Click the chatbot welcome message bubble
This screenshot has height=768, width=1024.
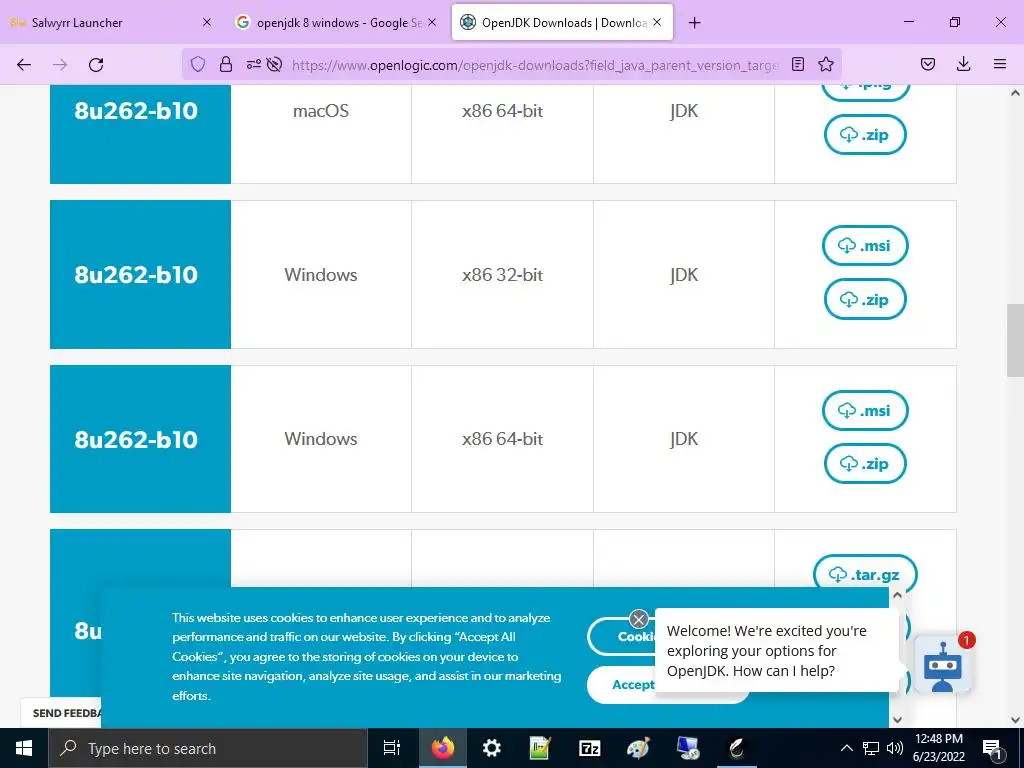tap(777, 650)
